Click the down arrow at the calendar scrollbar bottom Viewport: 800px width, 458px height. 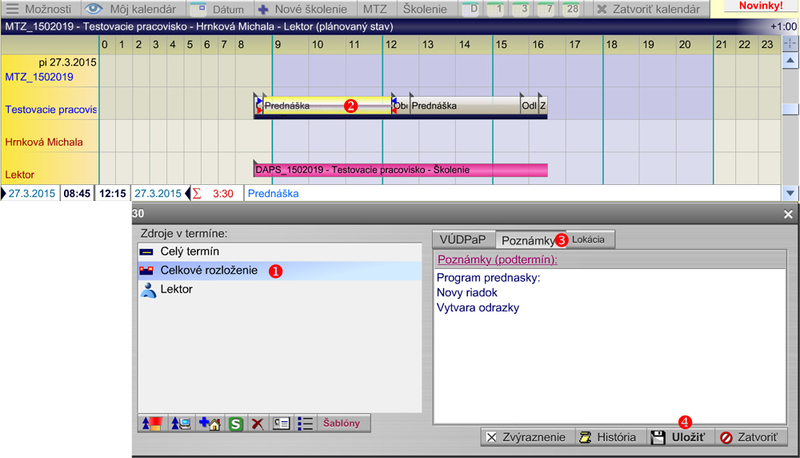coord(790,193)
